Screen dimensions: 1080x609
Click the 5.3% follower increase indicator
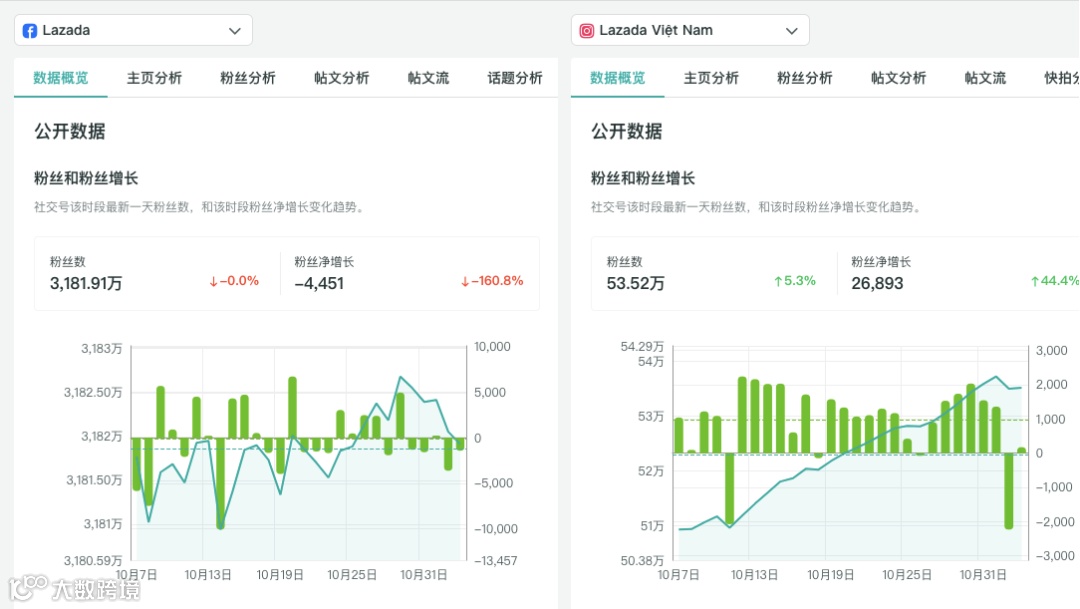tap(795, 281)
